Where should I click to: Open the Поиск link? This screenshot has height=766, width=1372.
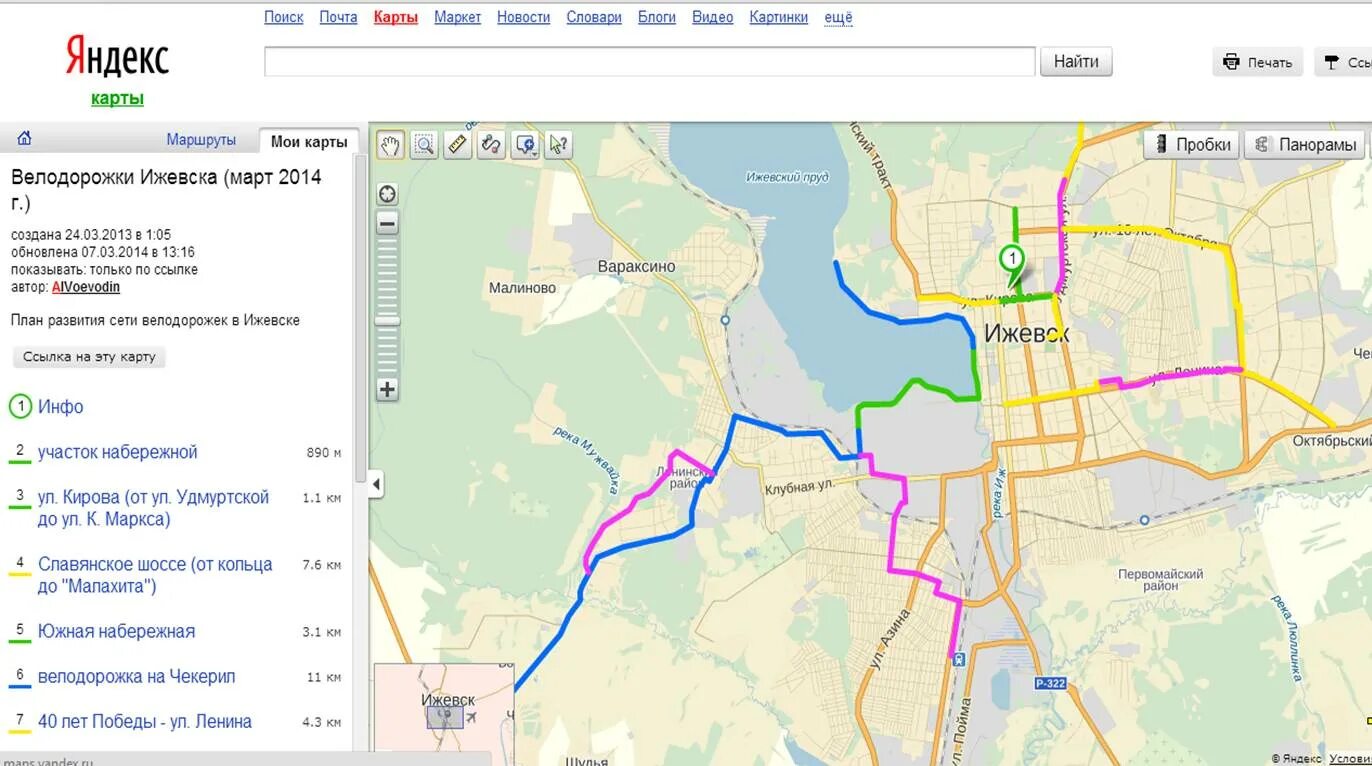[x=284, y=17]
